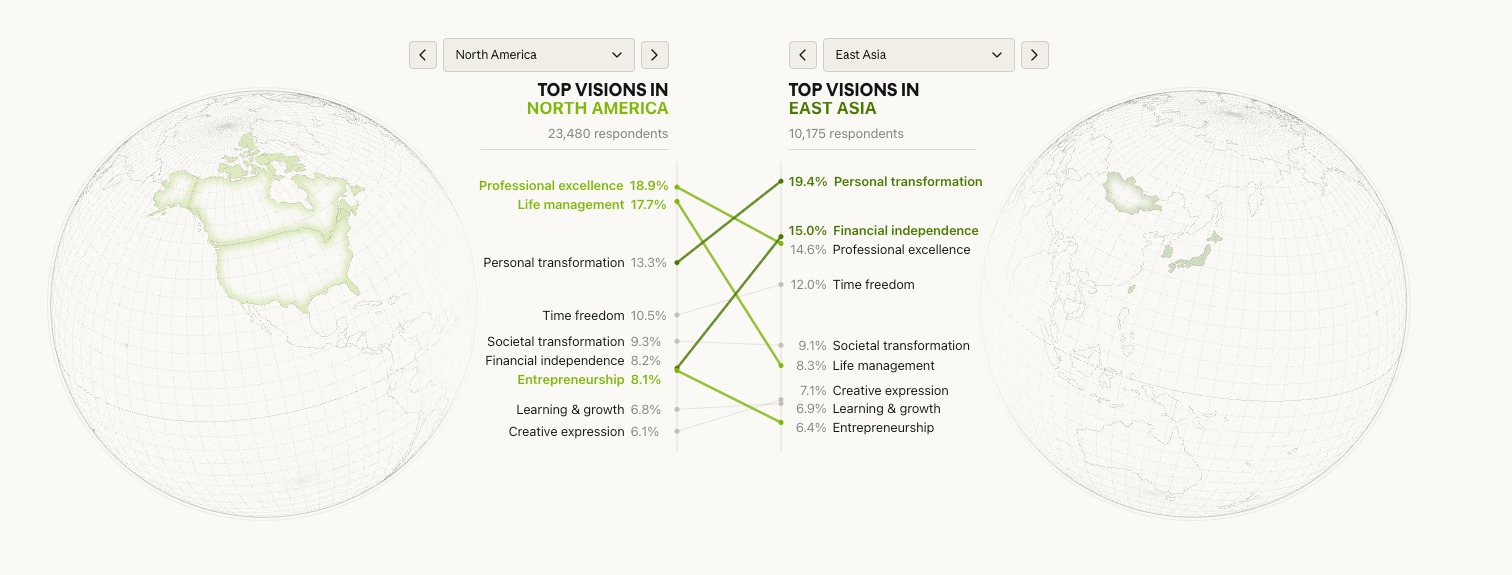Open the North America region dropdown
Image resolution: width=1512 pixels, height=575 pixels.
(x=538, y=55)
